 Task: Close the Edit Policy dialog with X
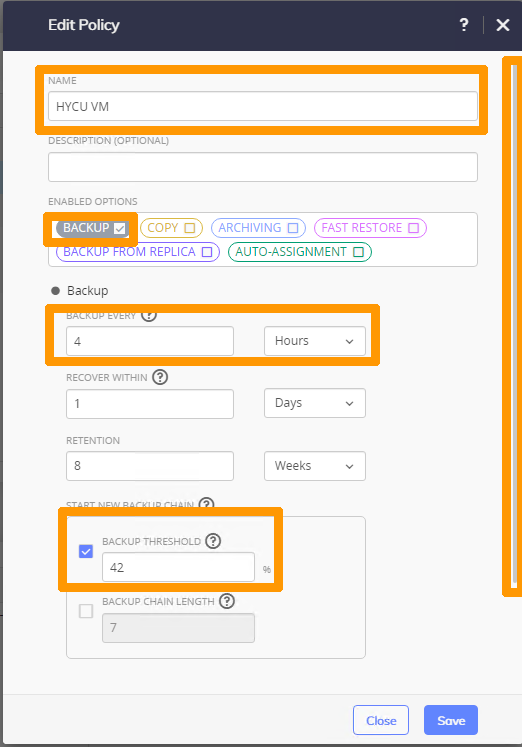(503, 25)
